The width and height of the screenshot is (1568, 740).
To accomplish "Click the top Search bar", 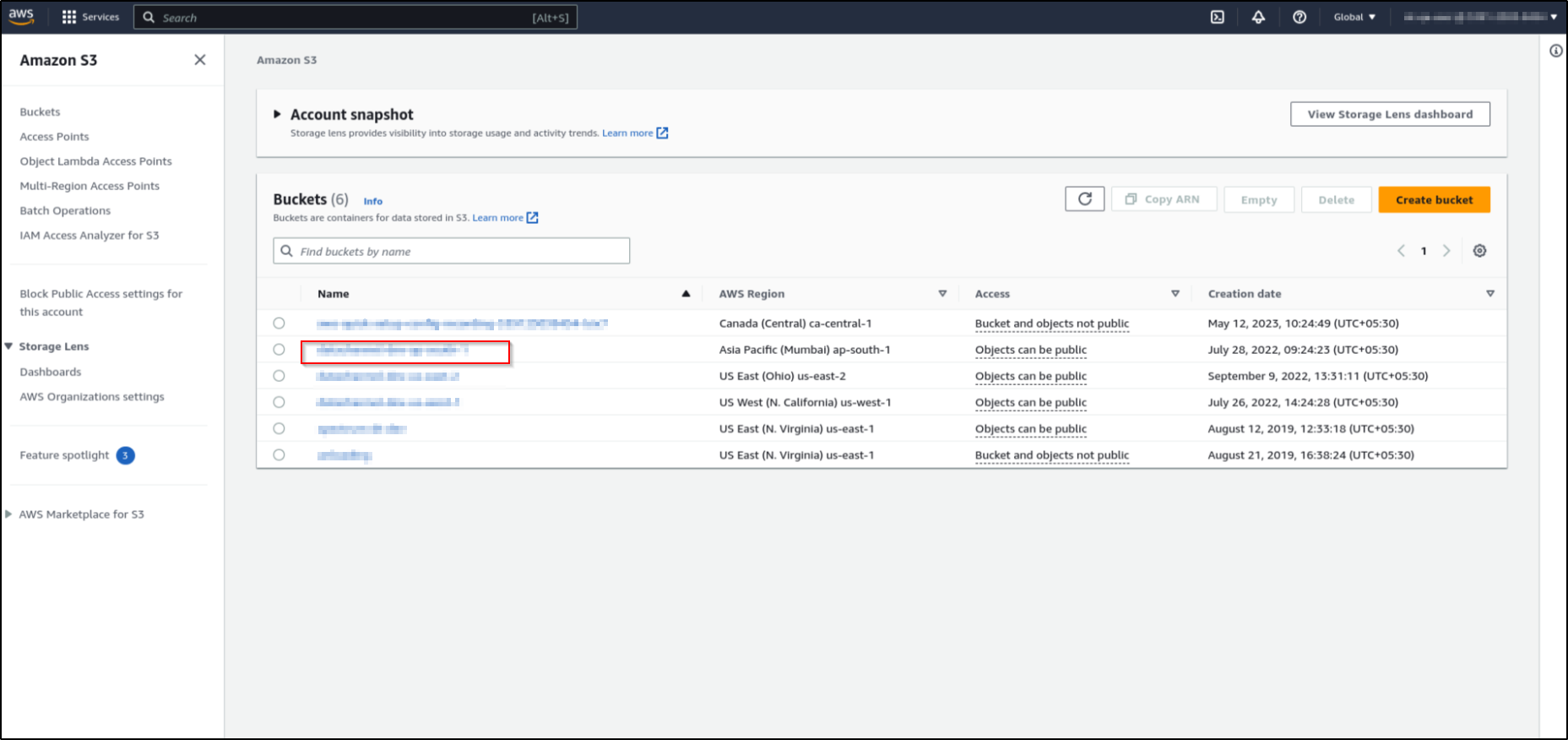I will (x=355, y=17).
